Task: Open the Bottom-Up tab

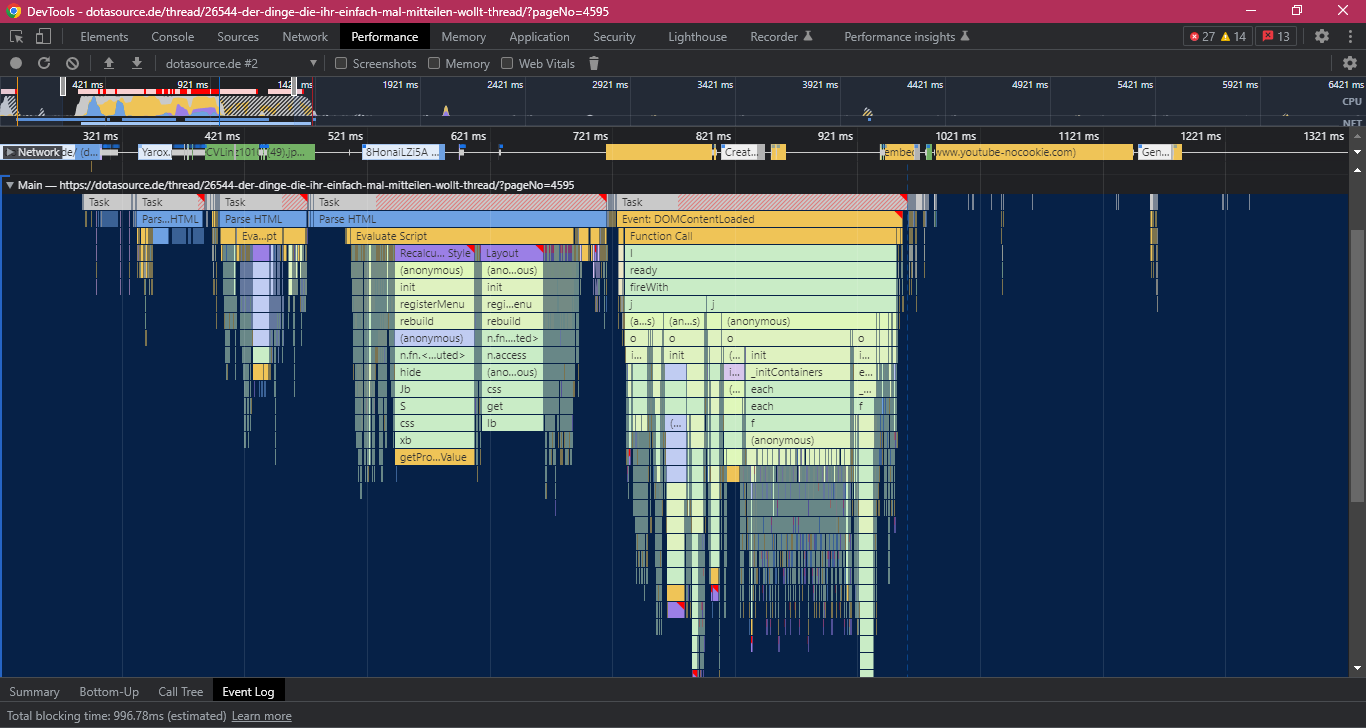Action: pyautogui.click(x=109, y=691)
